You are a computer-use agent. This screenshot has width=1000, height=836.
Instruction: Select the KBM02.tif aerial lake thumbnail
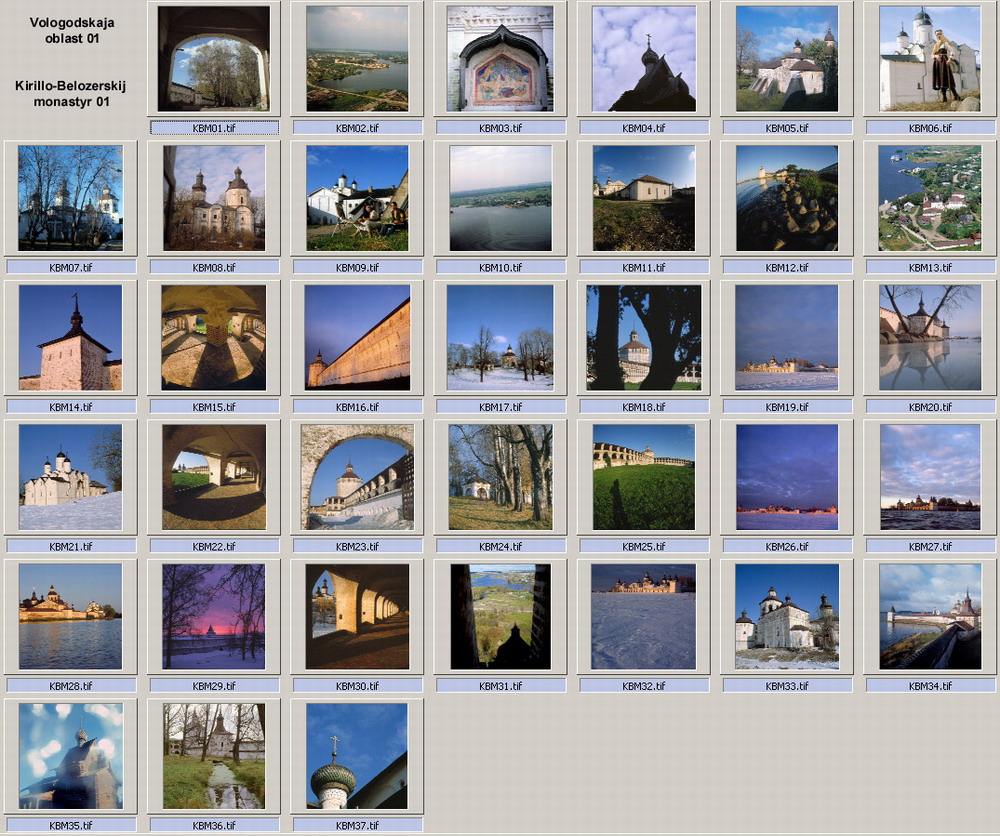(x=357, y=59)
